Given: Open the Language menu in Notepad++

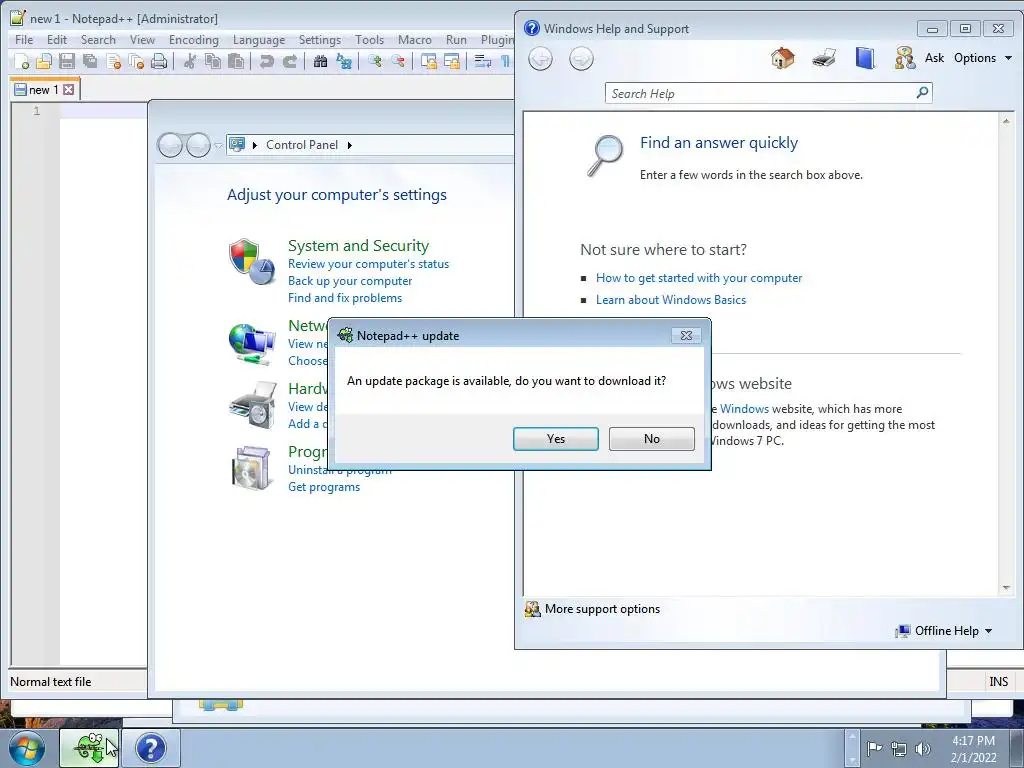Looking at the screenshot, I should pos(259,40).
